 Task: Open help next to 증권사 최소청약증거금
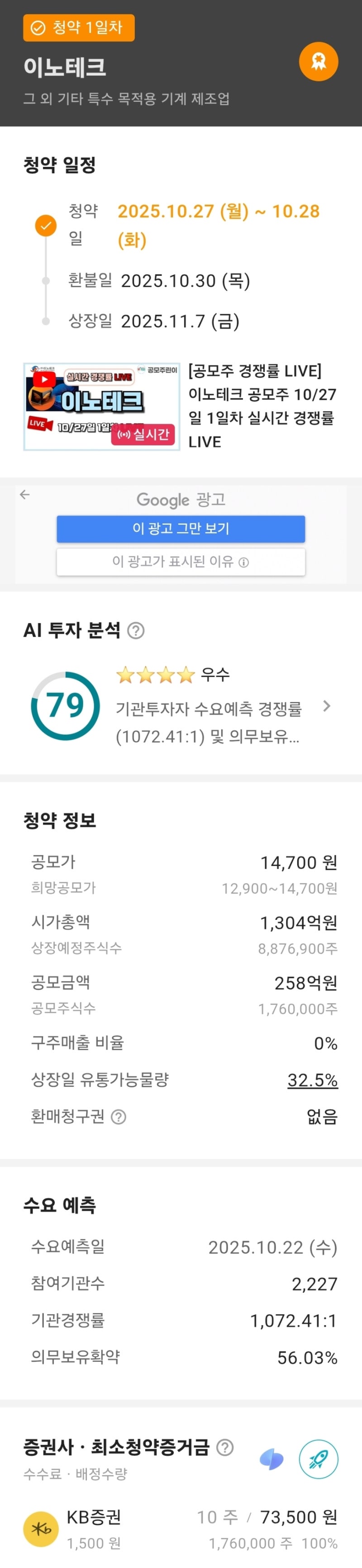tap(225, 1447)
